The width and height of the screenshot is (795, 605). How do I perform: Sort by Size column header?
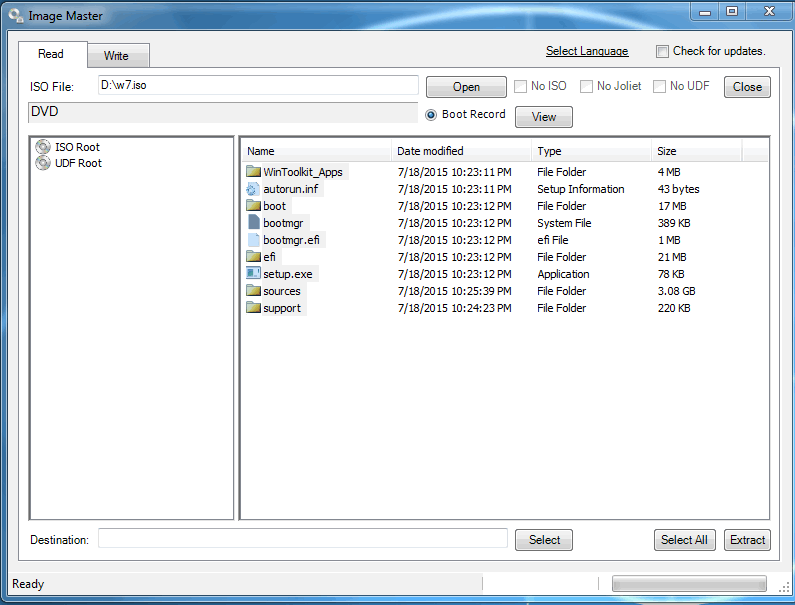[697, 151]
